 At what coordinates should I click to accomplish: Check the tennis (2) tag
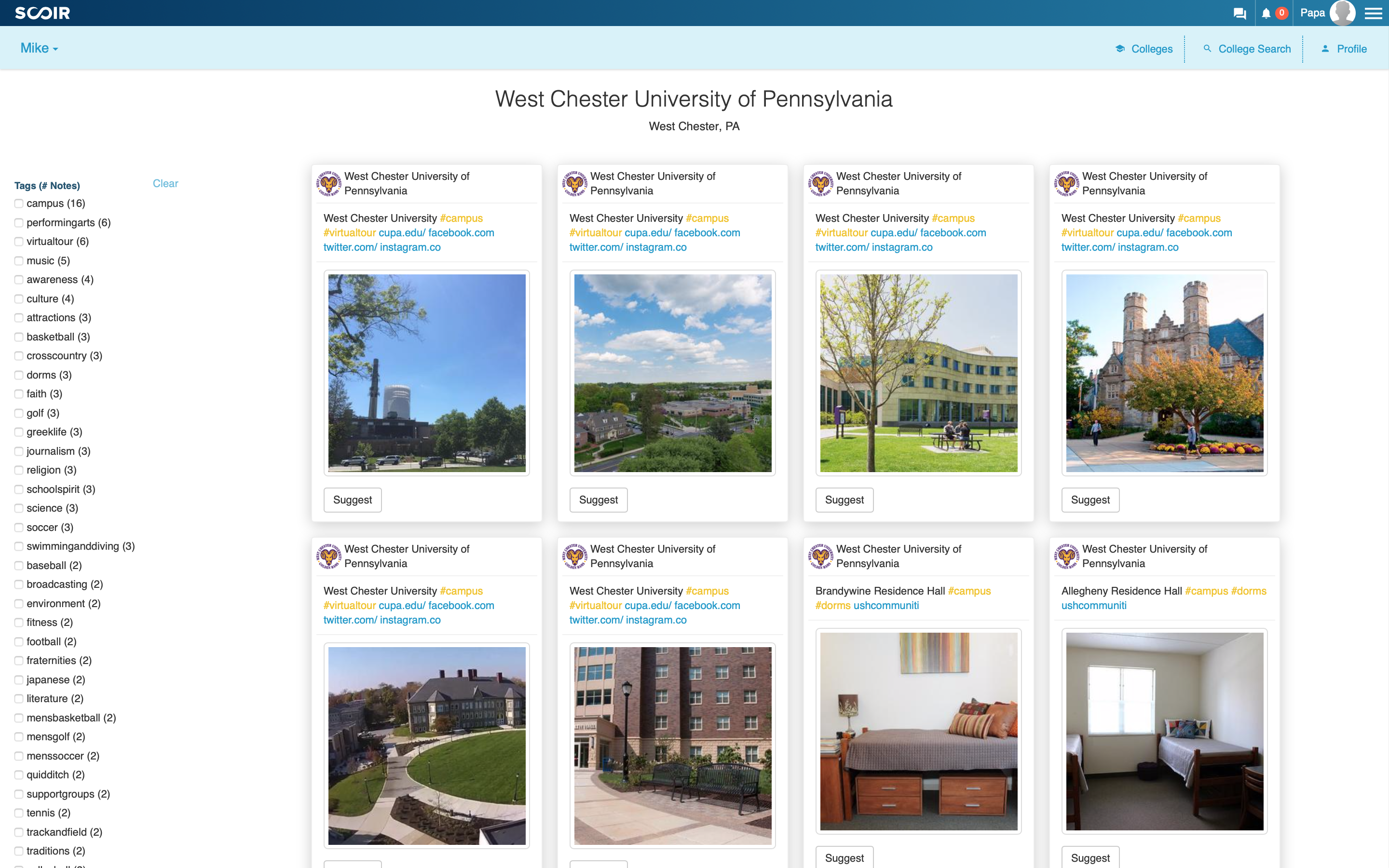click(x=19, y=814)
